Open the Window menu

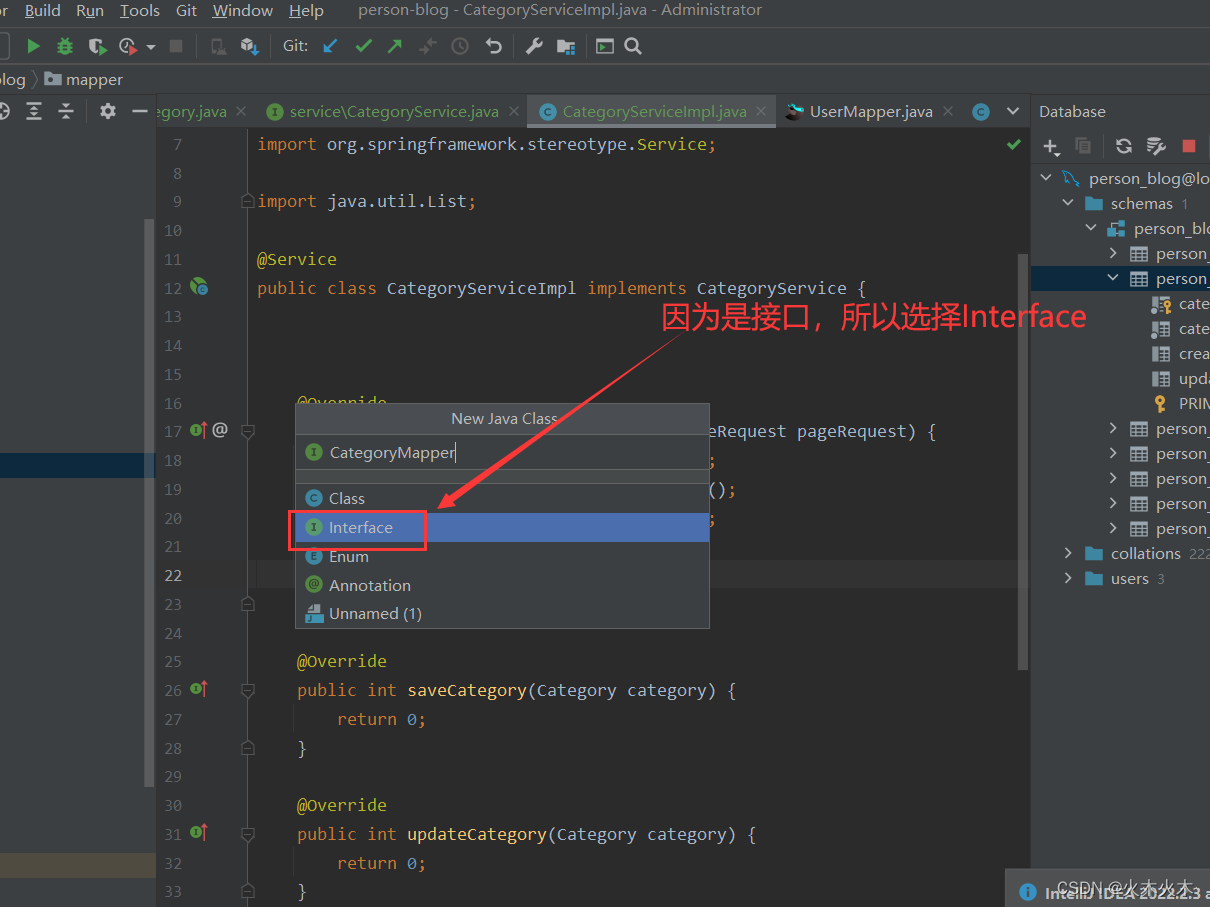coord(243,10)
